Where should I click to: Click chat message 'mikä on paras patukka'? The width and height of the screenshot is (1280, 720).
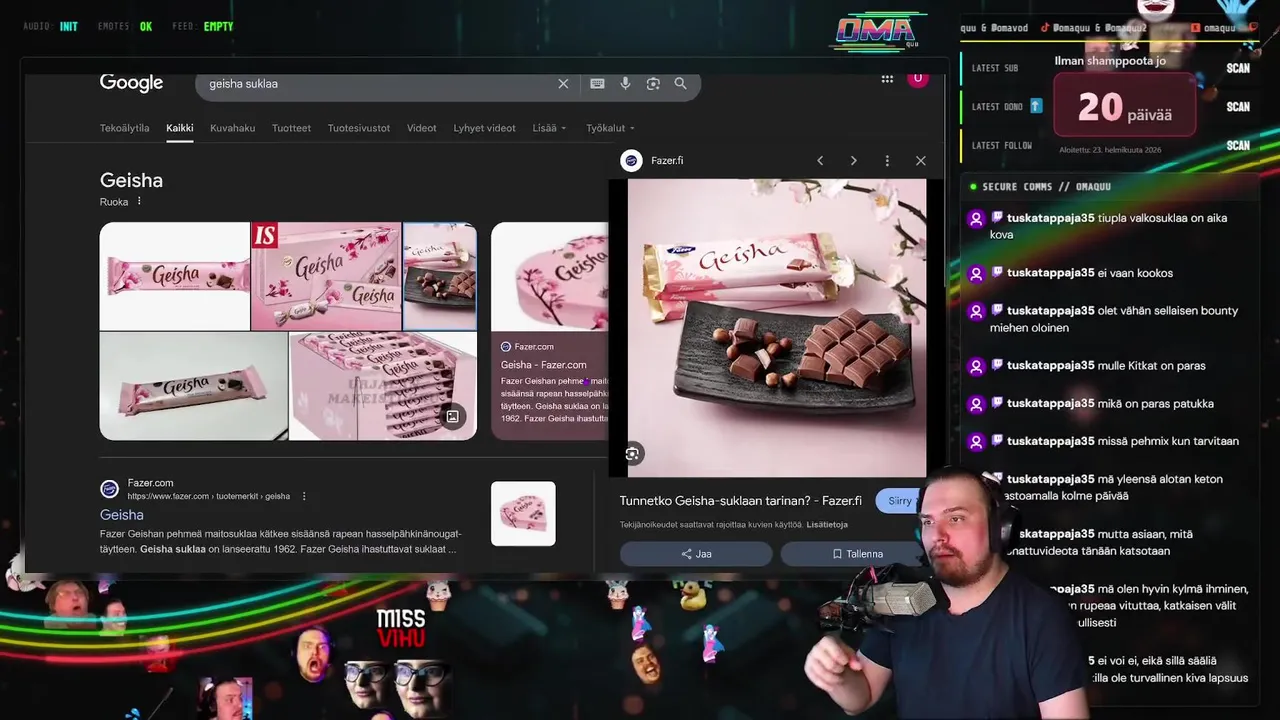pyautogui.click(x=1156, y=403)
